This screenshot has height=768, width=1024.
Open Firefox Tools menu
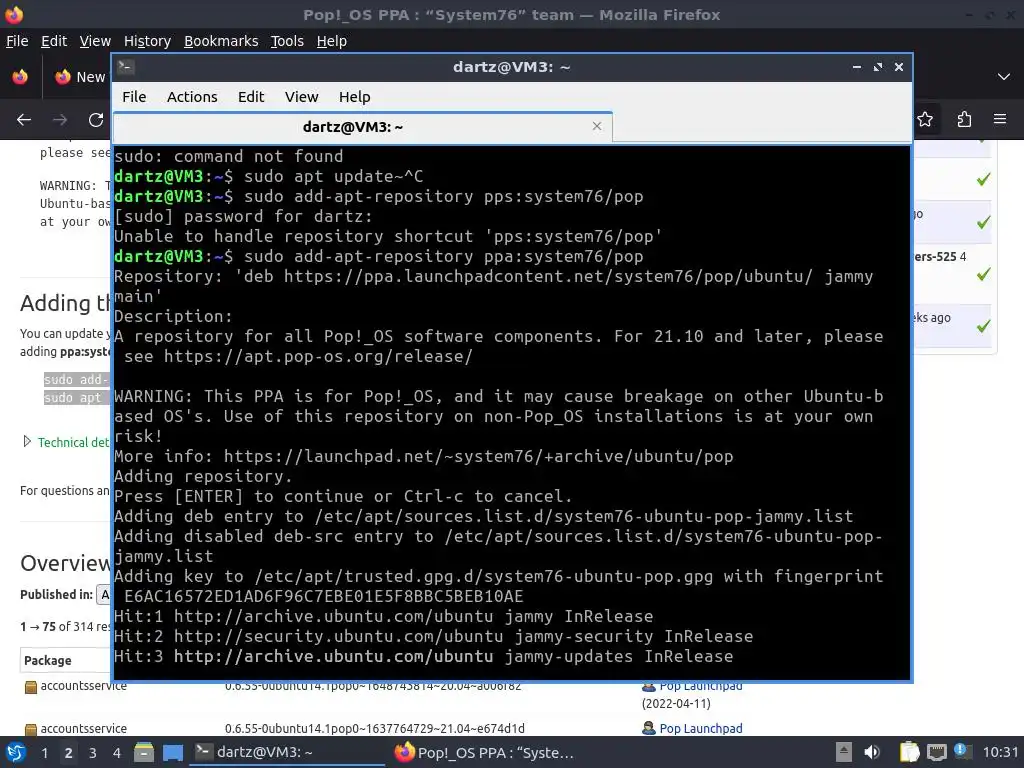click(x=287, y=41)
